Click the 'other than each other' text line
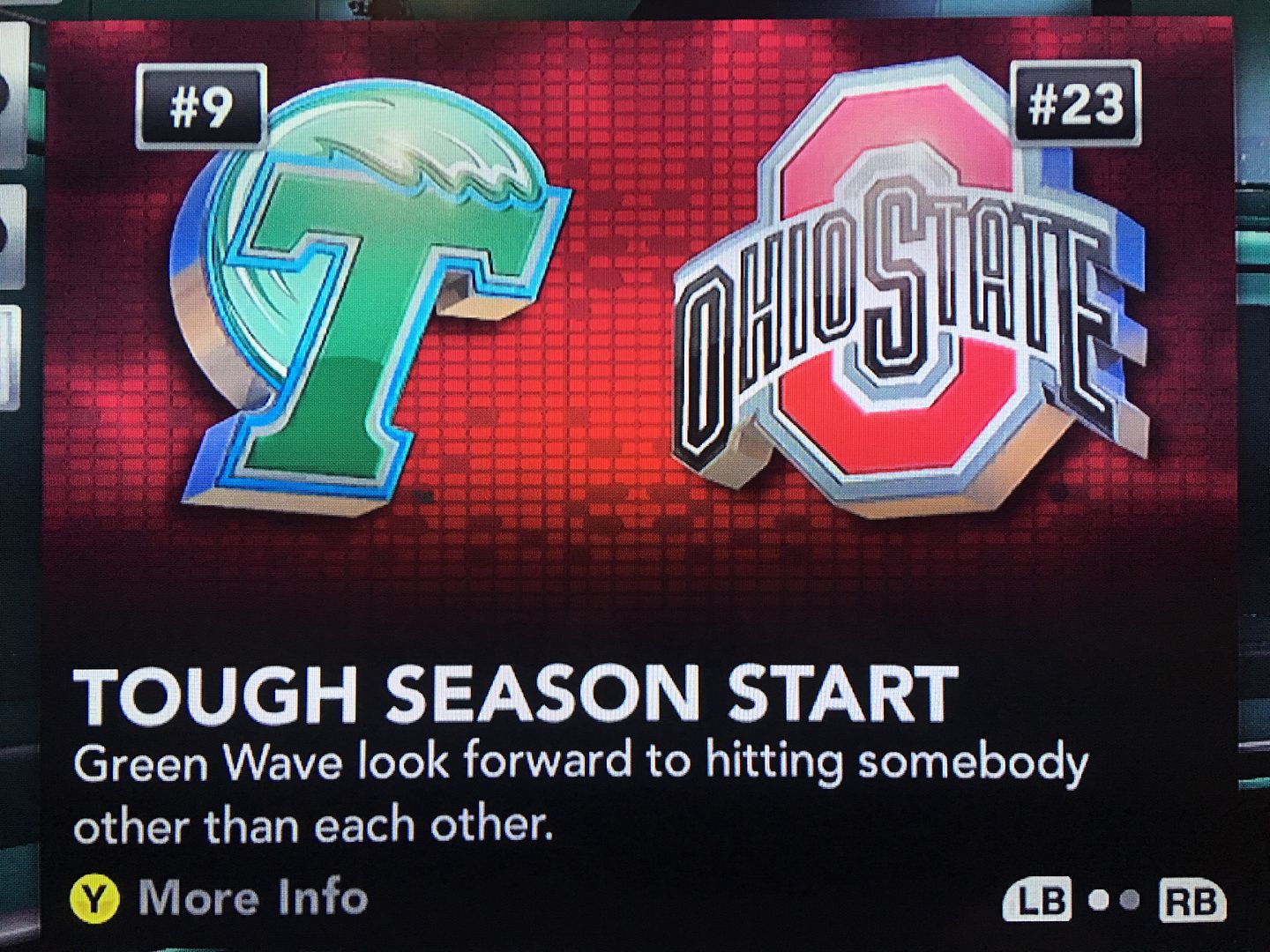 pos(313,826)
